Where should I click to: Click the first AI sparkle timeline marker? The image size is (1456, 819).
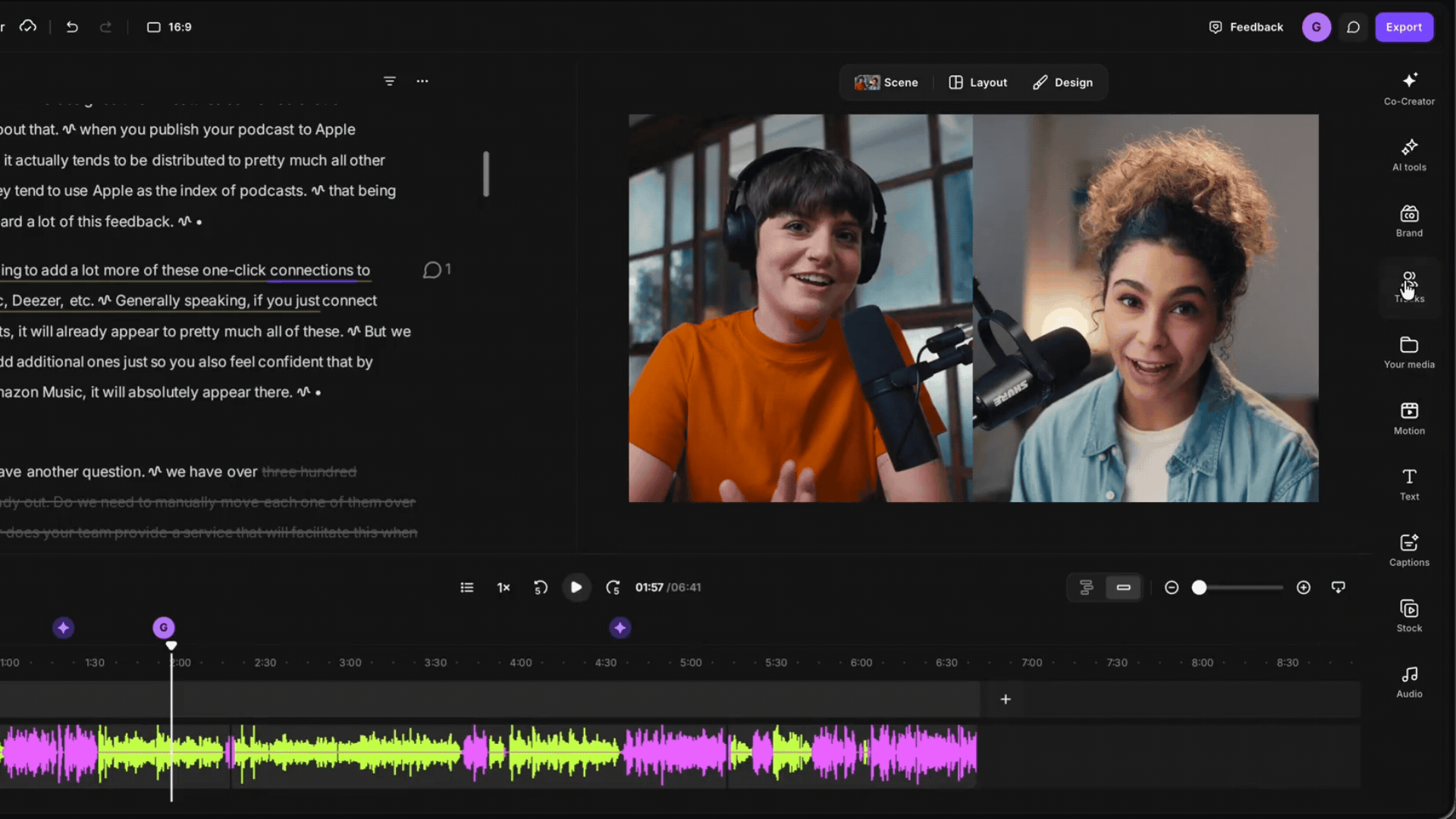tap(64, 628)
